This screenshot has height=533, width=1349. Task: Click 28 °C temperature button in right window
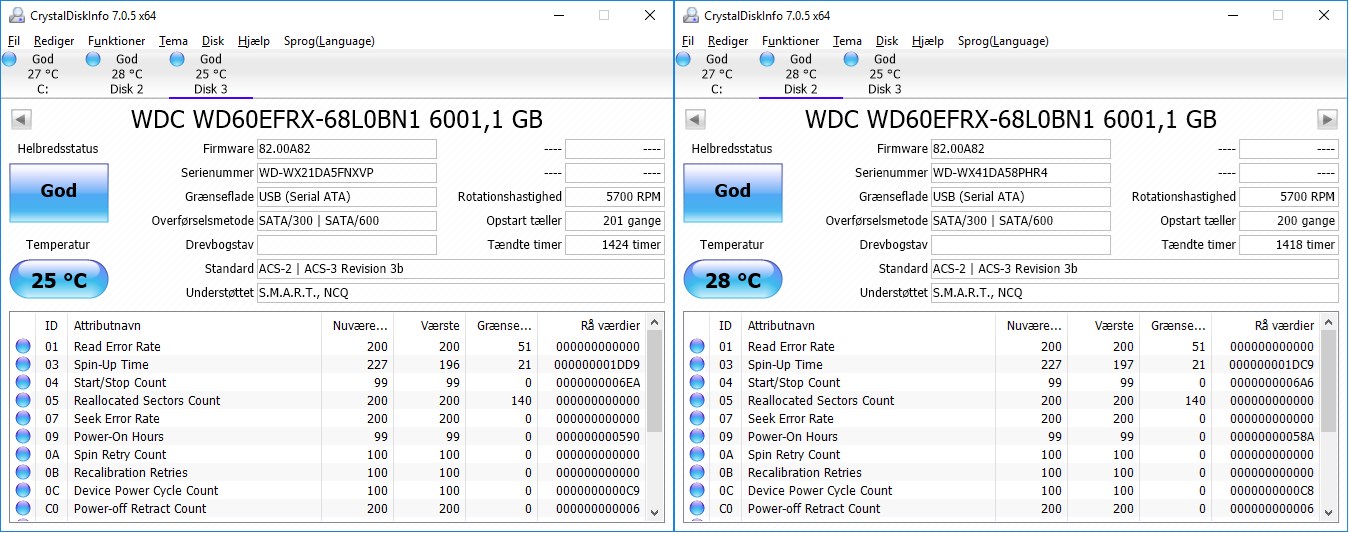(x=733, y=280)
